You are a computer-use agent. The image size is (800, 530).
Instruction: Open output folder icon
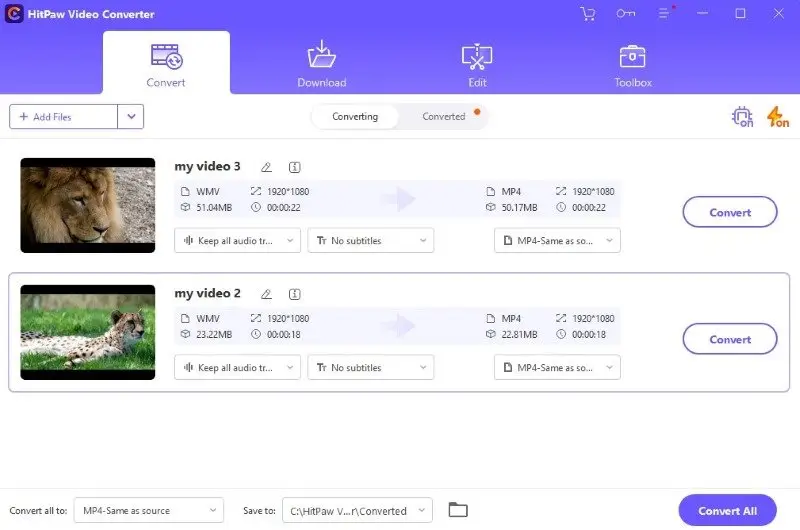click(458, 510)
